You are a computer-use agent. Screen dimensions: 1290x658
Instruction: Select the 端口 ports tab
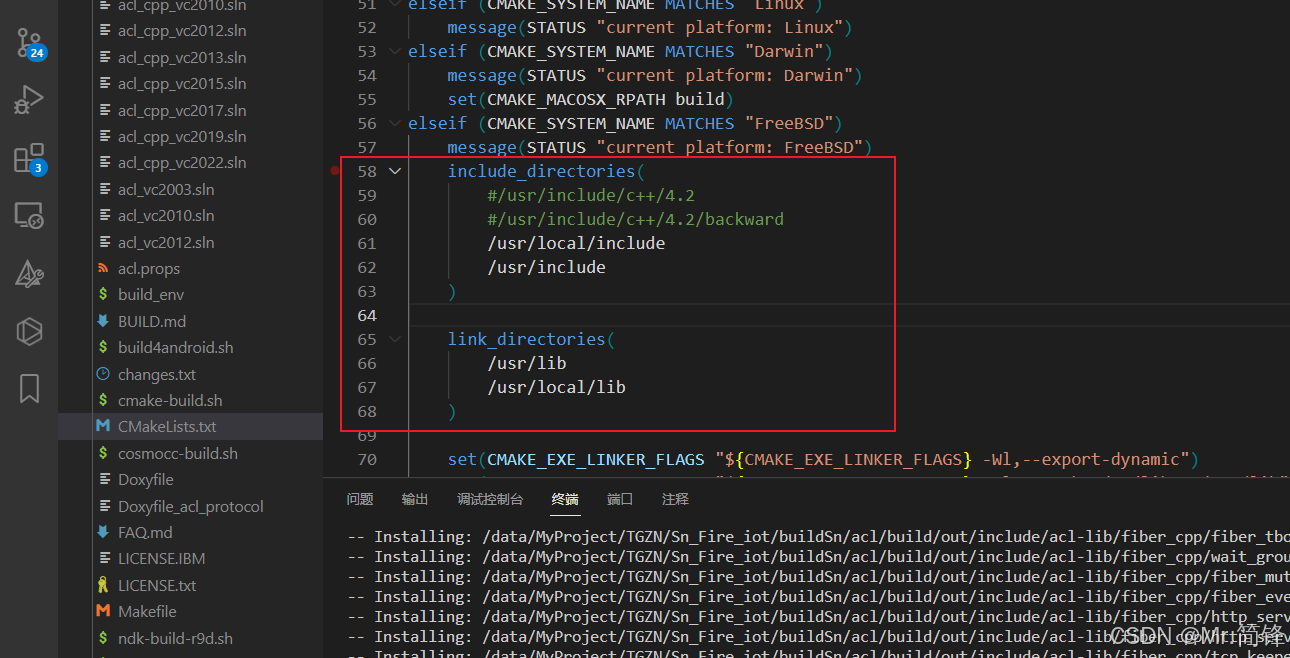(619, 499)
